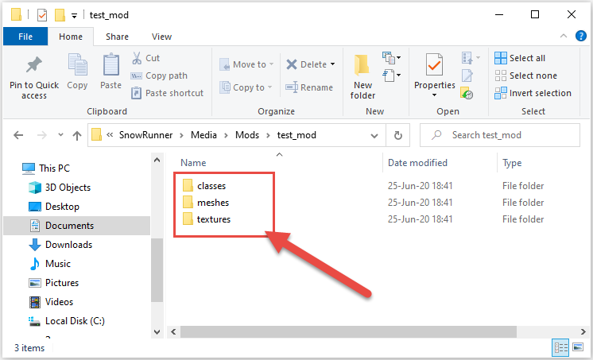Expand the Properties dropdown arrow
Image resolution: width=593 pixels, height=360 pixels.
coord(434,95)
